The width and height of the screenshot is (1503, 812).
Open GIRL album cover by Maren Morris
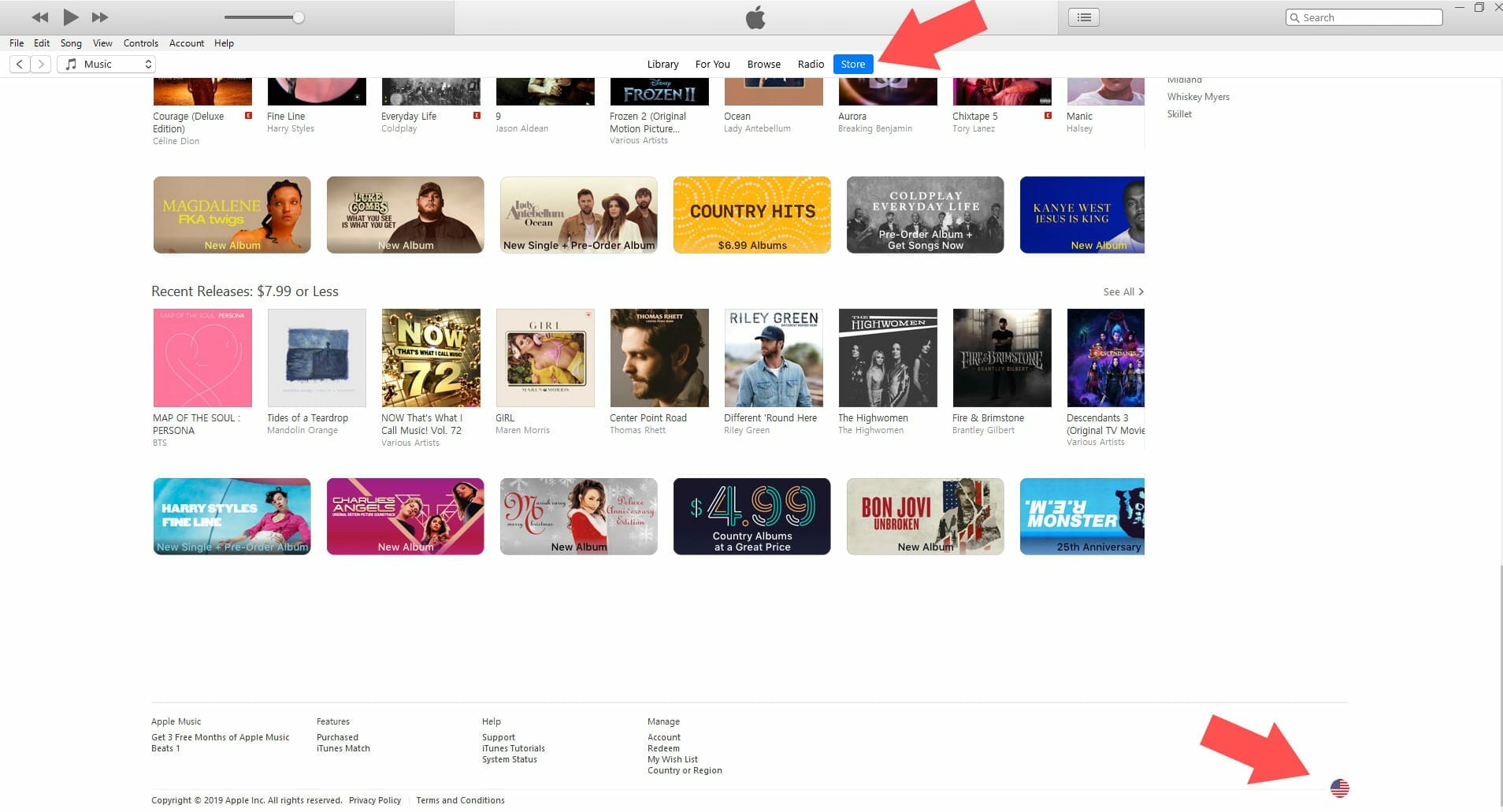tap(545, 358)
